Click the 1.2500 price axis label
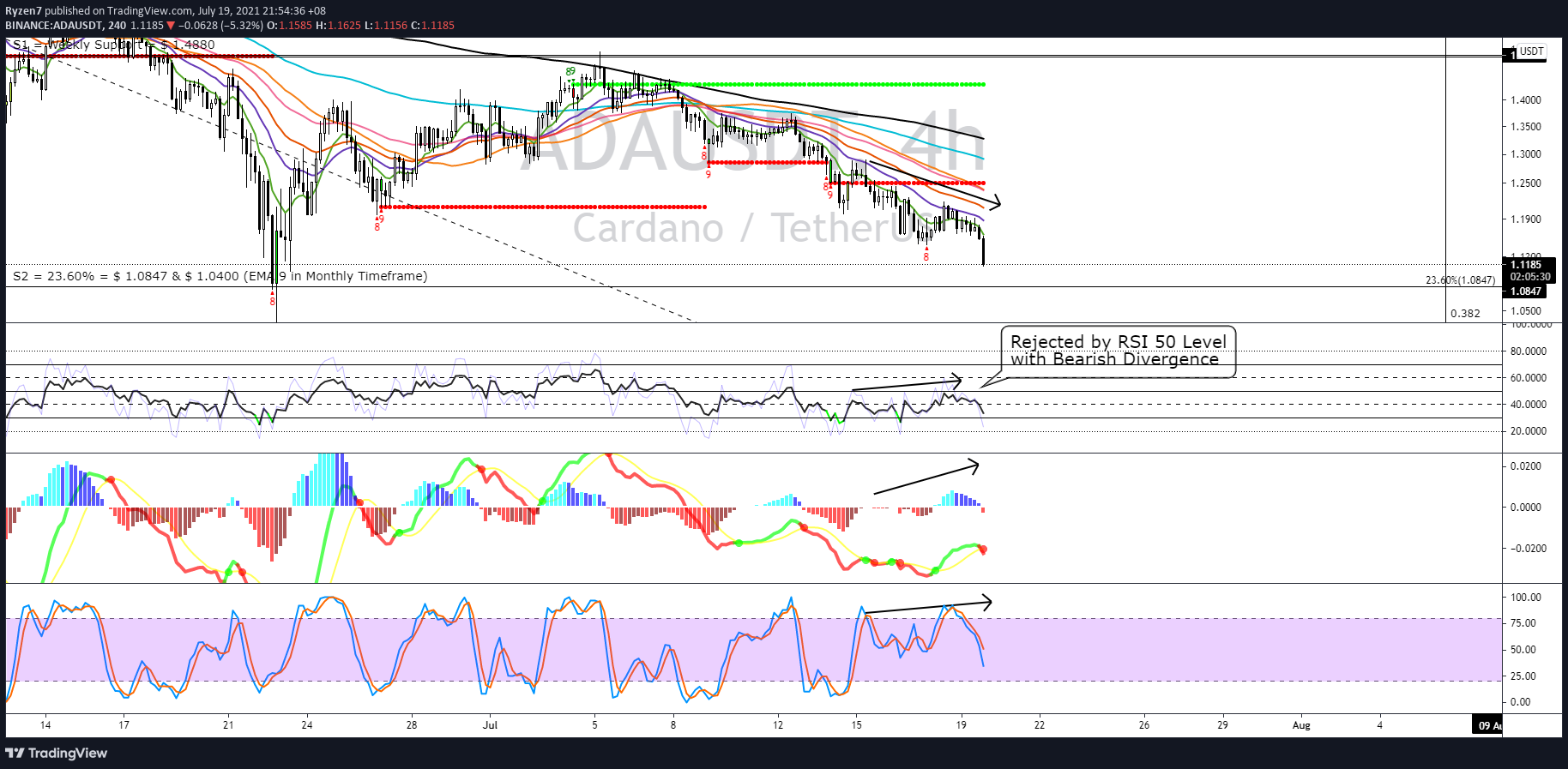The width and height of the screenshot is (1568, 769). click(x=1526, y=183)
